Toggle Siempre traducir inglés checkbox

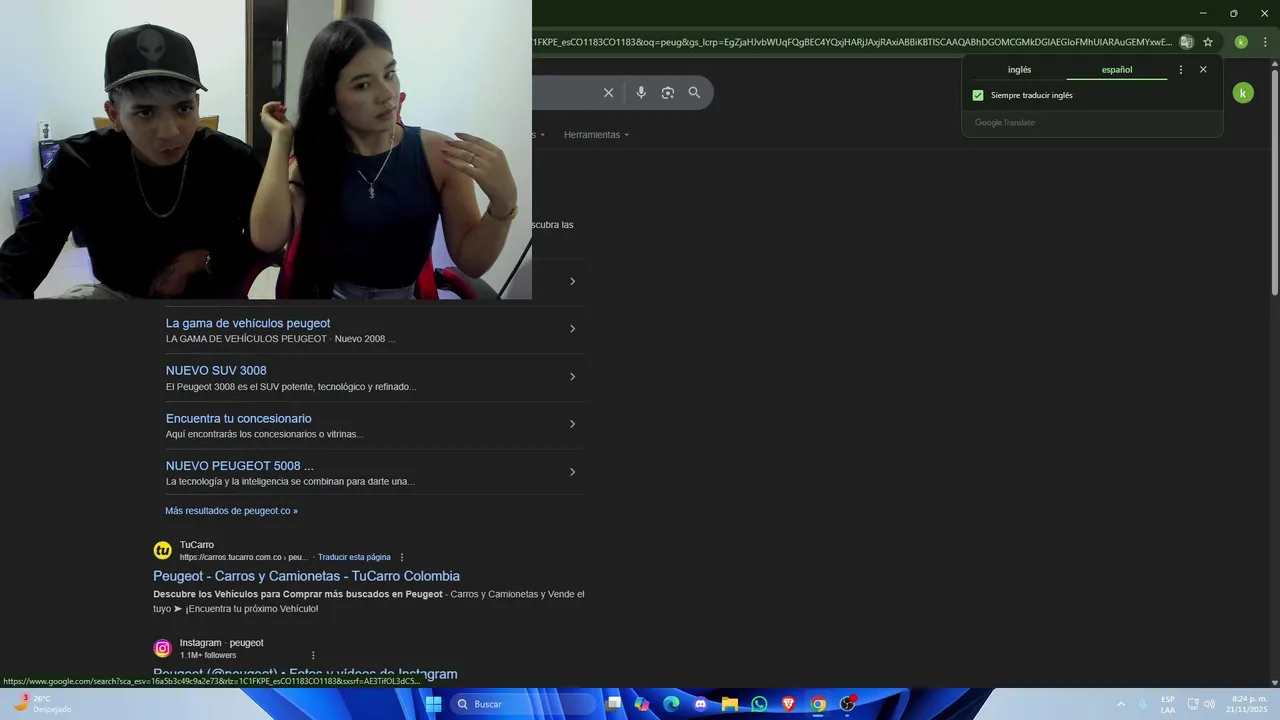pos(978,96)
